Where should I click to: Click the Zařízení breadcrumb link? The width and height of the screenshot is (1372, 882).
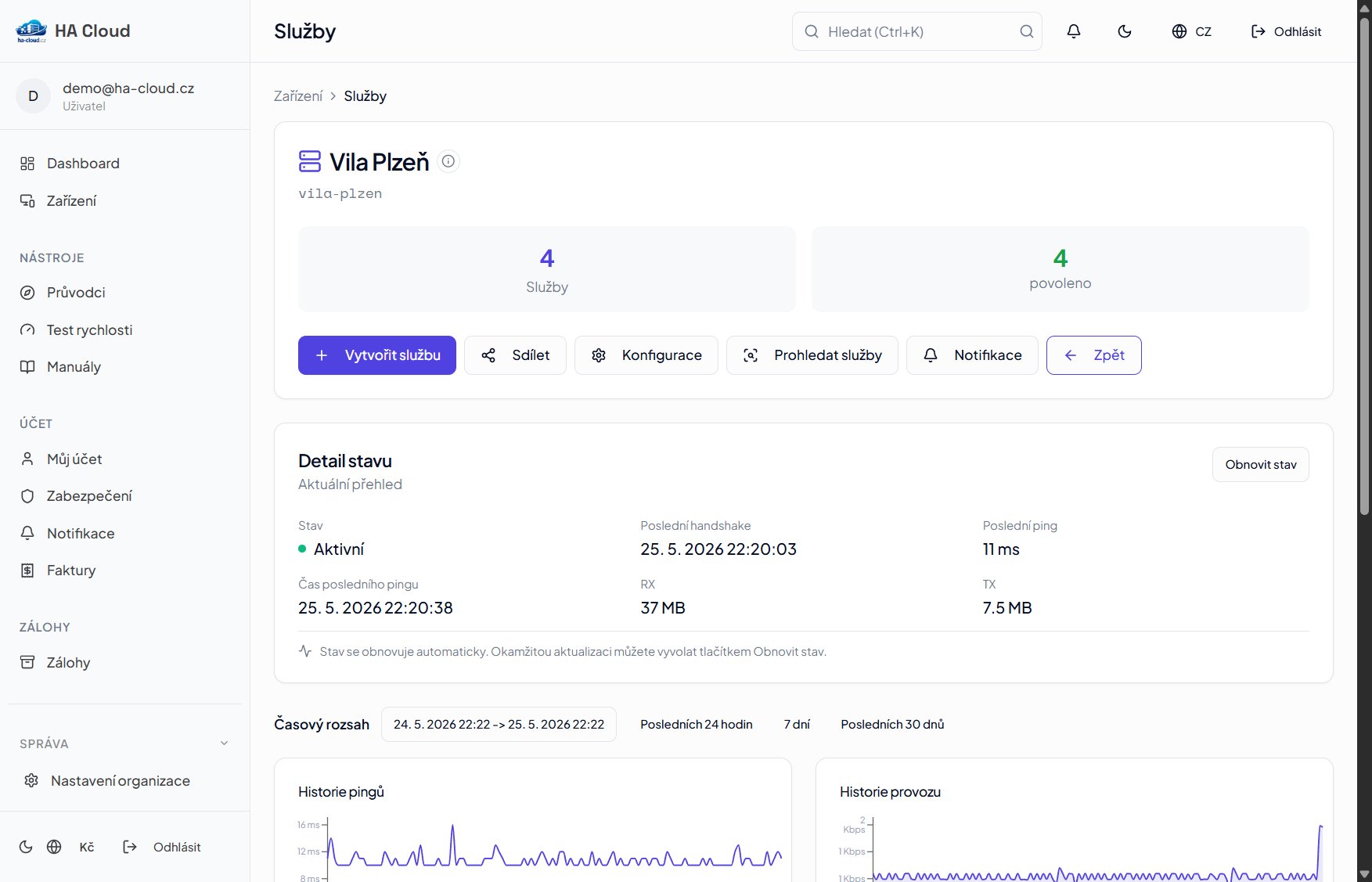click(298, 96)
